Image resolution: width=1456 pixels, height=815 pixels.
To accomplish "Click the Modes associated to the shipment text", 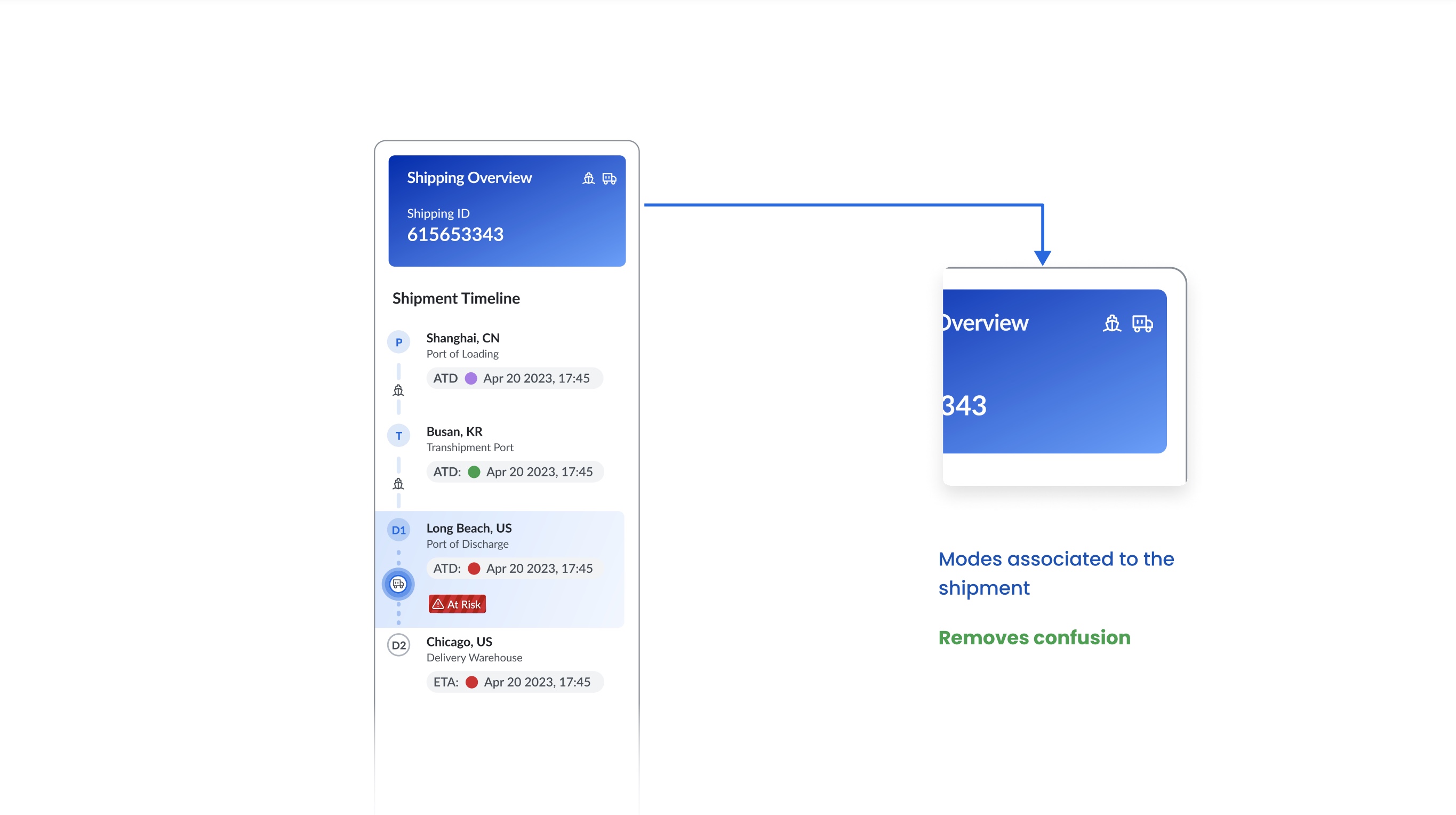I will pos(1056,574).
